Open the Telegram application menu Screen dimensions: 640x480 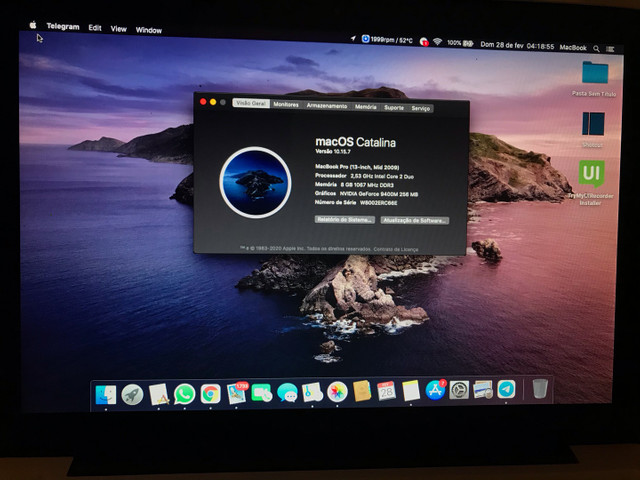click(63, 27)
